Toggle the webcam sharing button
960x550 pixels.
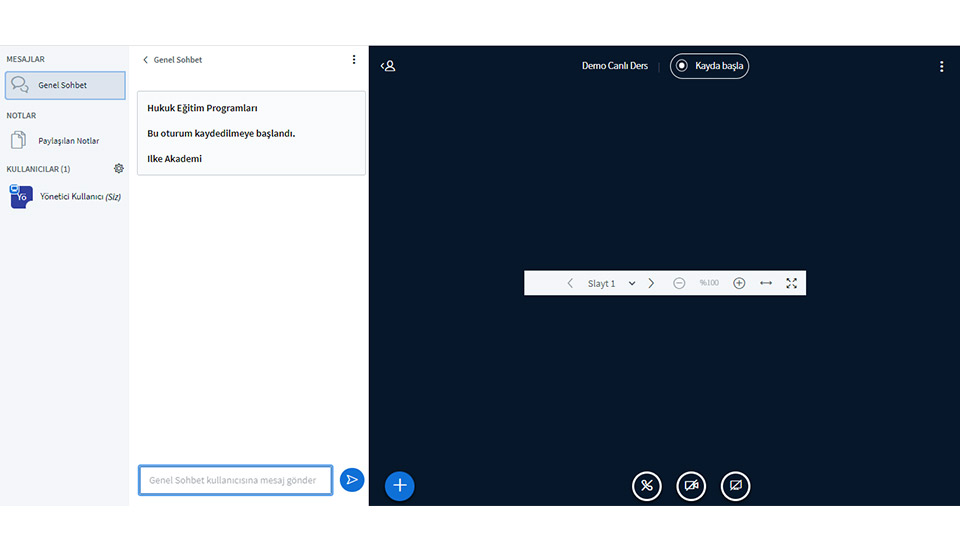click(x=691, y=486)
